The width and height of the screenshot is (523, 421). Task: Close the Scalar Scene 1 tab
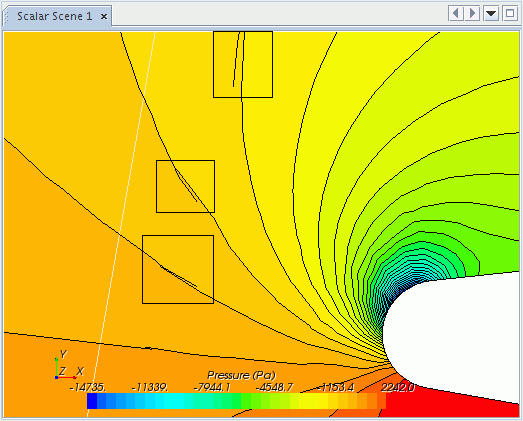click(104, 16)
